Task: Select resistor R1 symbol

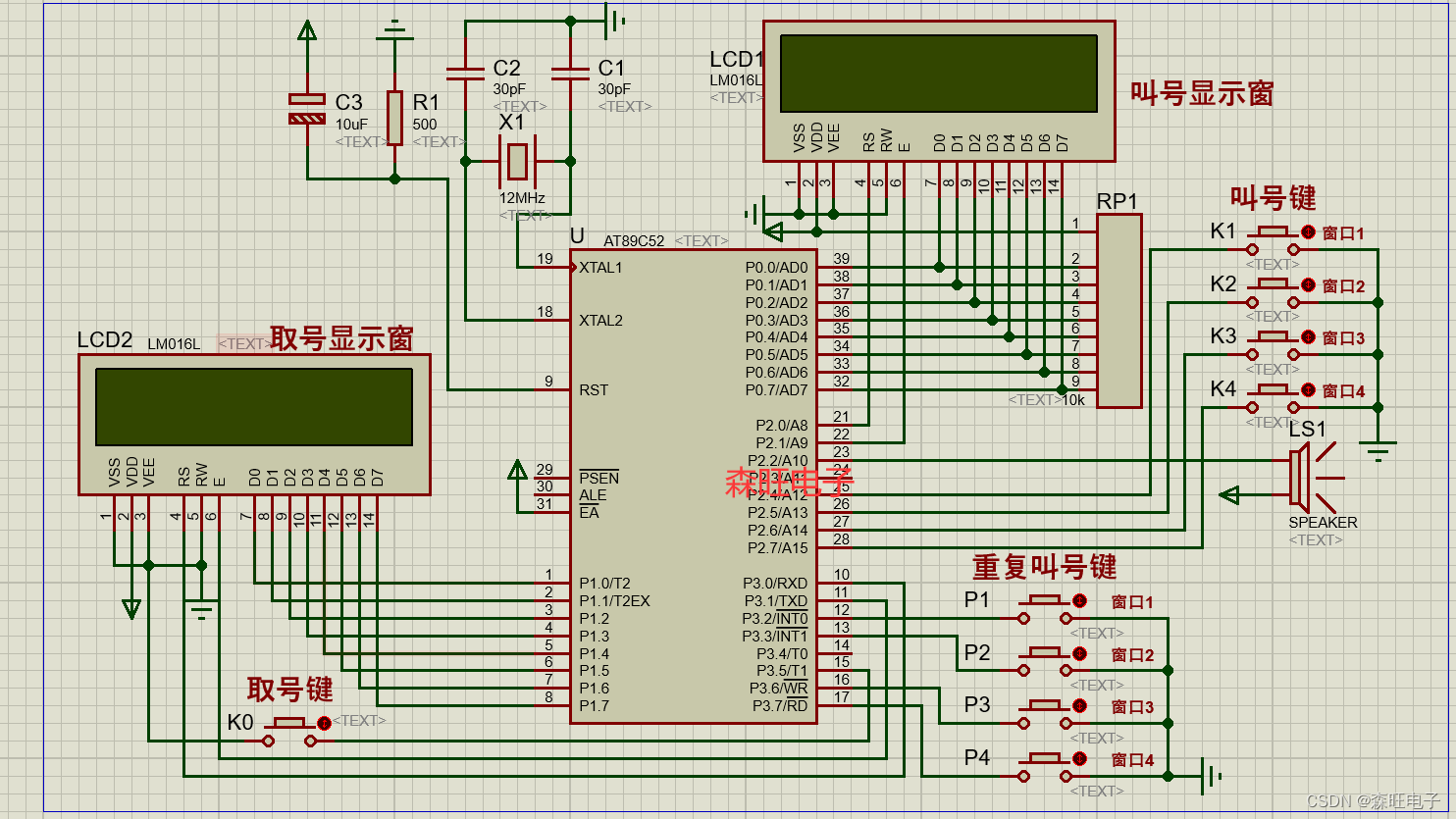Action: (394, 117)
